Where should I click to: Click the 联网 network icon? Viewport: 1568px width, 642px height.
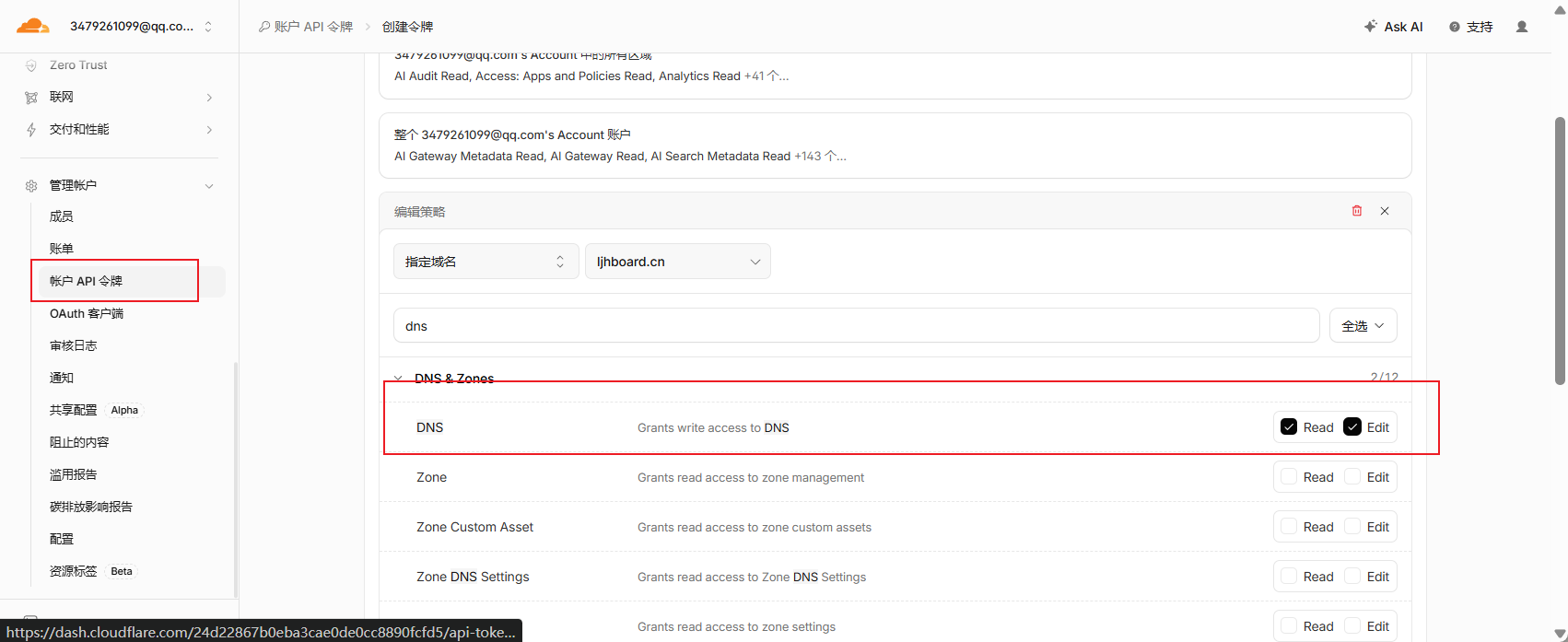click(31, 98)
